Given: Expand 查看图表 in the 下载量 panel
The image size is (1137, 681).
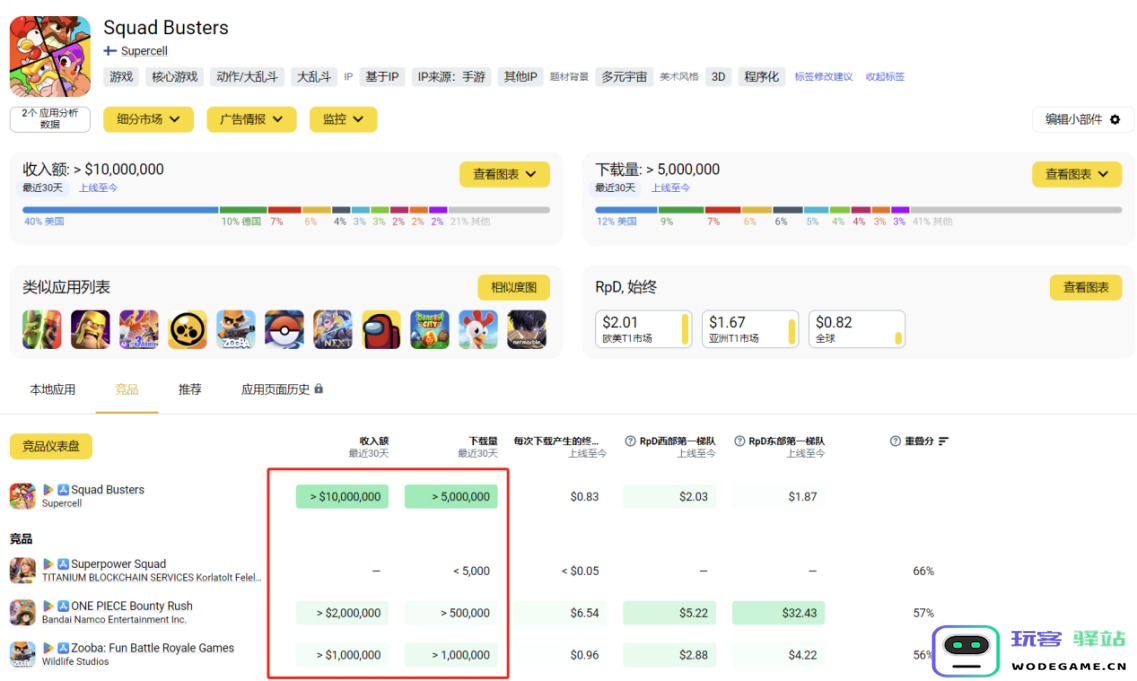Looking at the screenshot, I should [x=1077, y=174].
